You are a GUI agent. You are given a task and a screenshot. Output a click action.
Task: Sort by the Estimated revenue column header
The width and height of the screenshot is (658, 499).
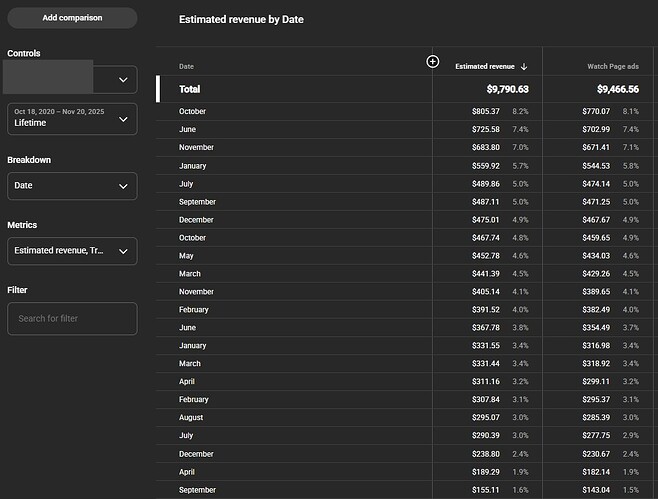[485, 67]
